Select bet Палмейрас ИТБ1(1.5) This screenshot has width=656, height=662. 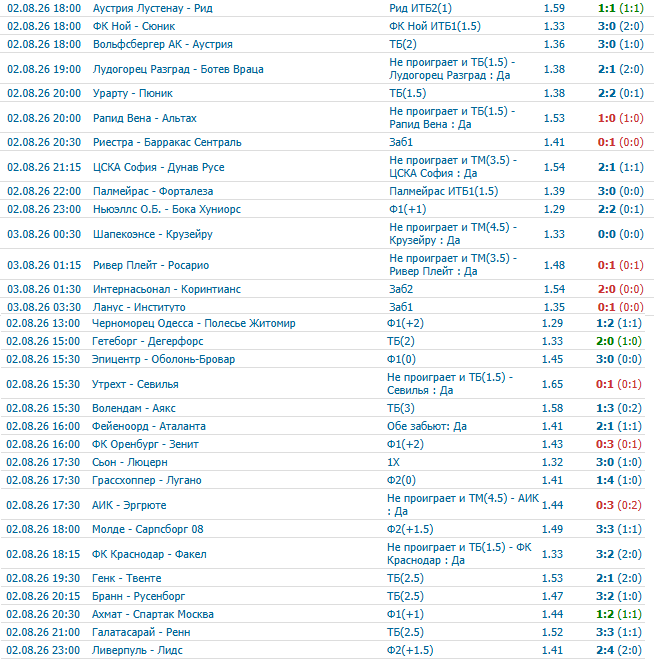coord(444,191)
